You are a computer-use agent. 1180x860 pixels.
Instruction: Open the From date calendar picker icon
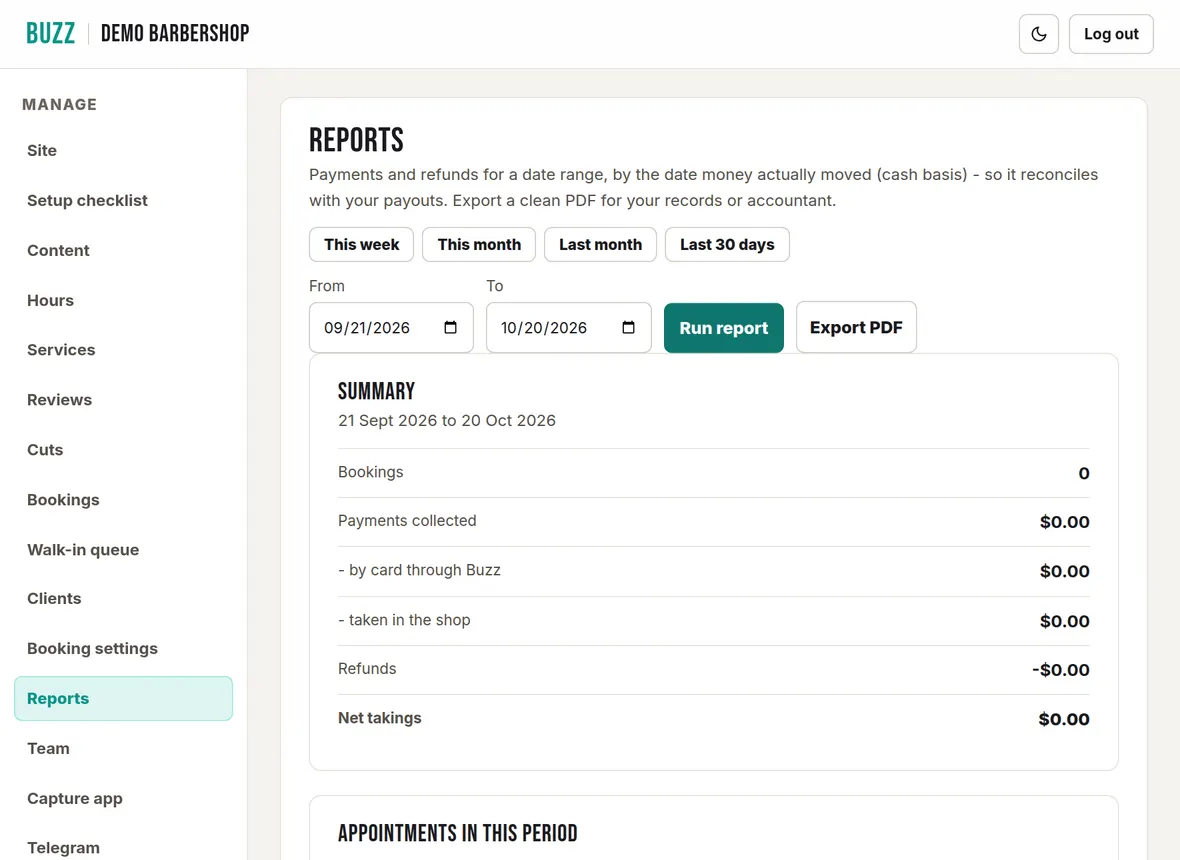pyautogui.click(x=450, y=327)
